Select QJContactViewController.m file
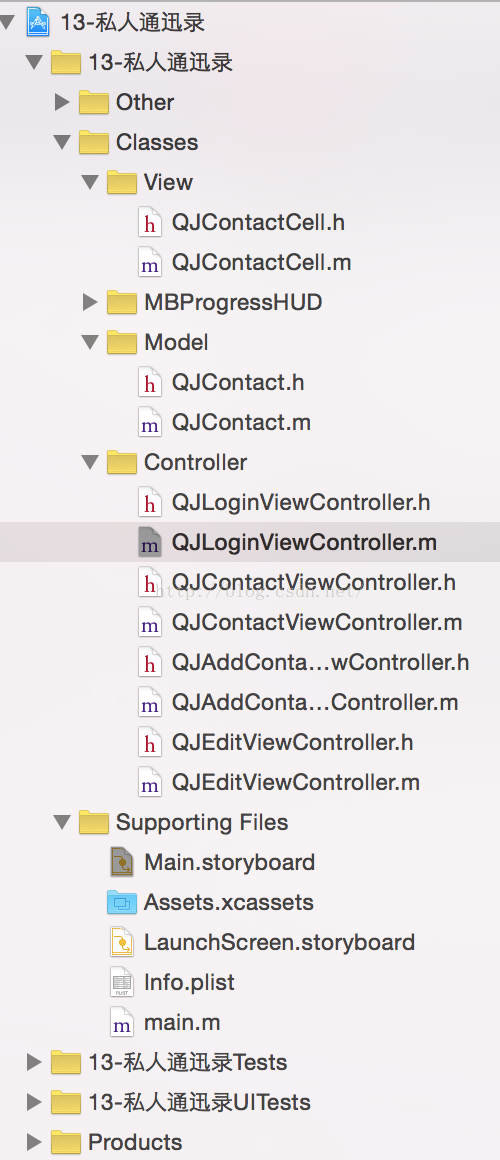The image size is (500, 1160). click(317, 622)
